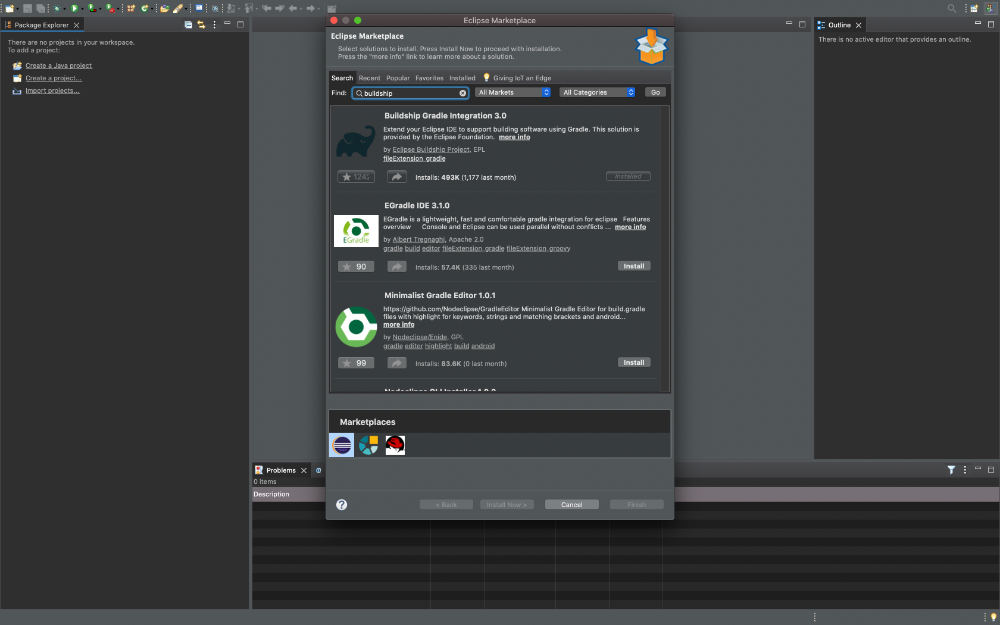The width and height of the screenshot is (1000, 625).
Task: Open the New wizard dropdown arrow
Action: (x=17, y=9)
